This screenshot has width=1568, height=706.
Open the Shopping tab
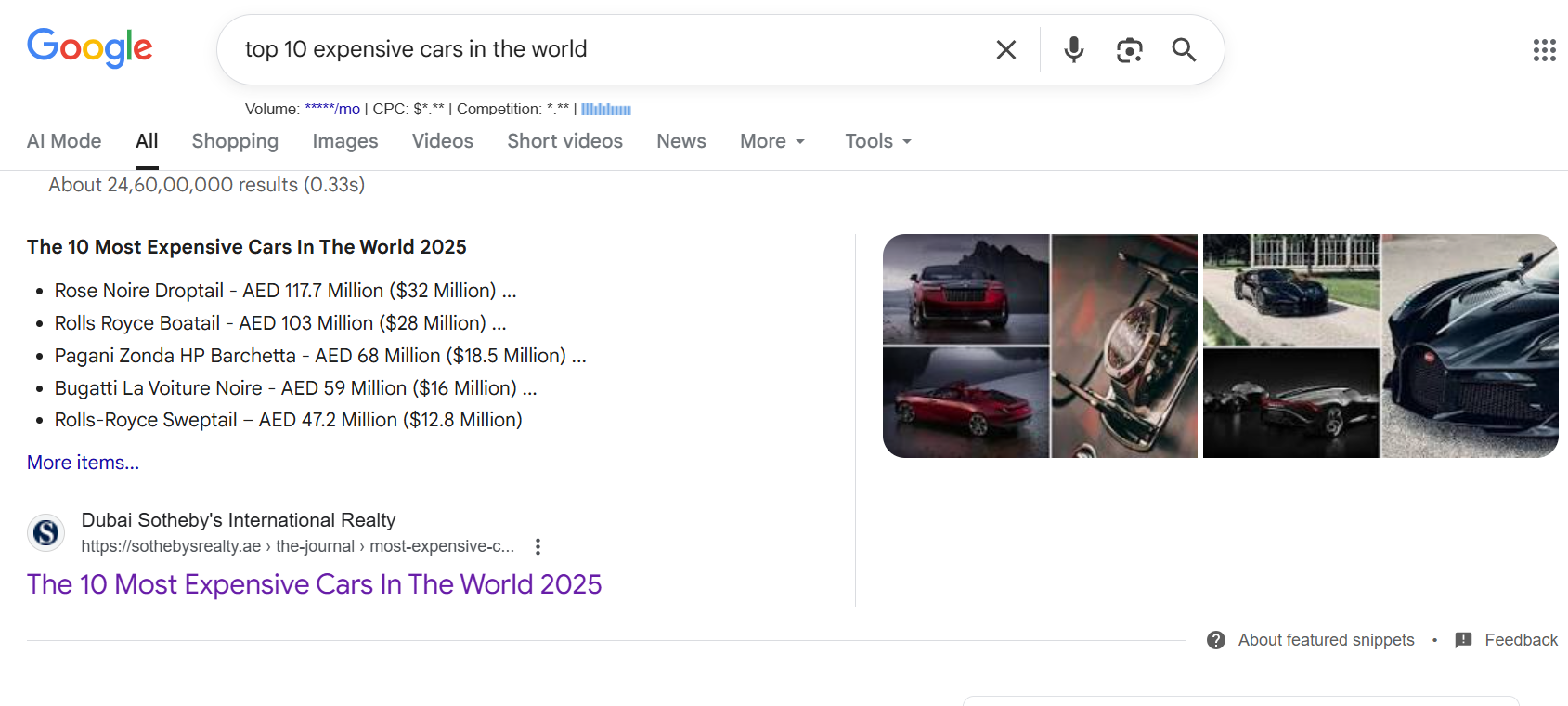tap(235, 141)
